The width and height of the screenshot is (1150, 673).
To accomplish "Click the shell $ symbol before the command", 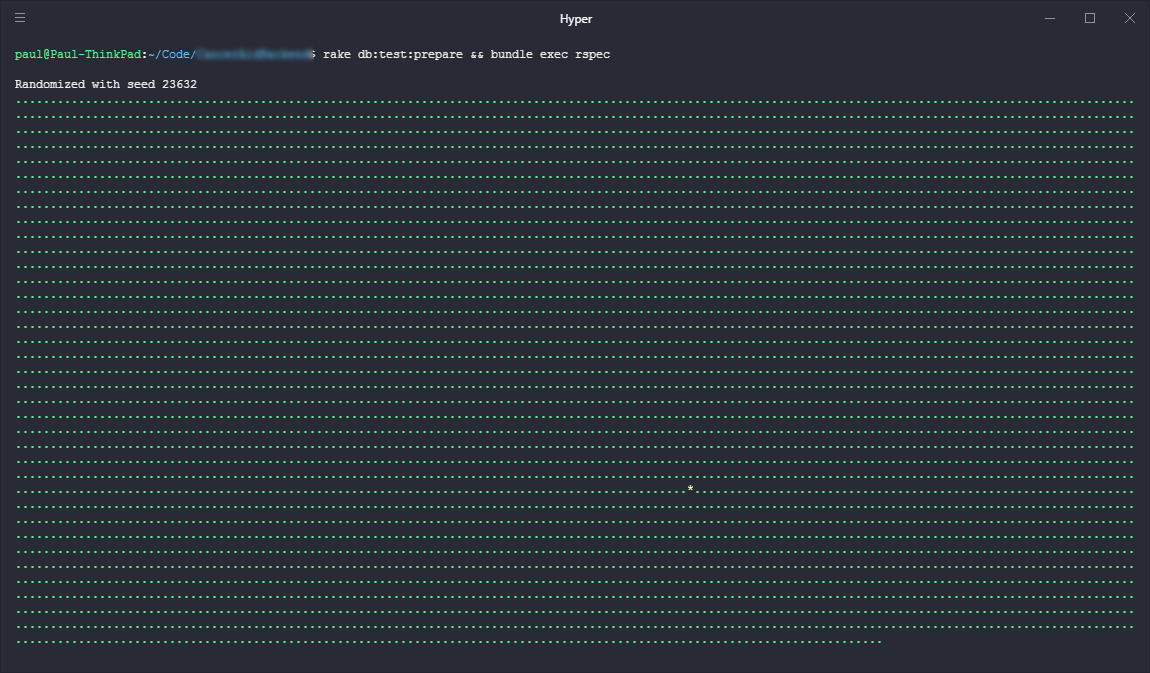I will tap(313, 54).
